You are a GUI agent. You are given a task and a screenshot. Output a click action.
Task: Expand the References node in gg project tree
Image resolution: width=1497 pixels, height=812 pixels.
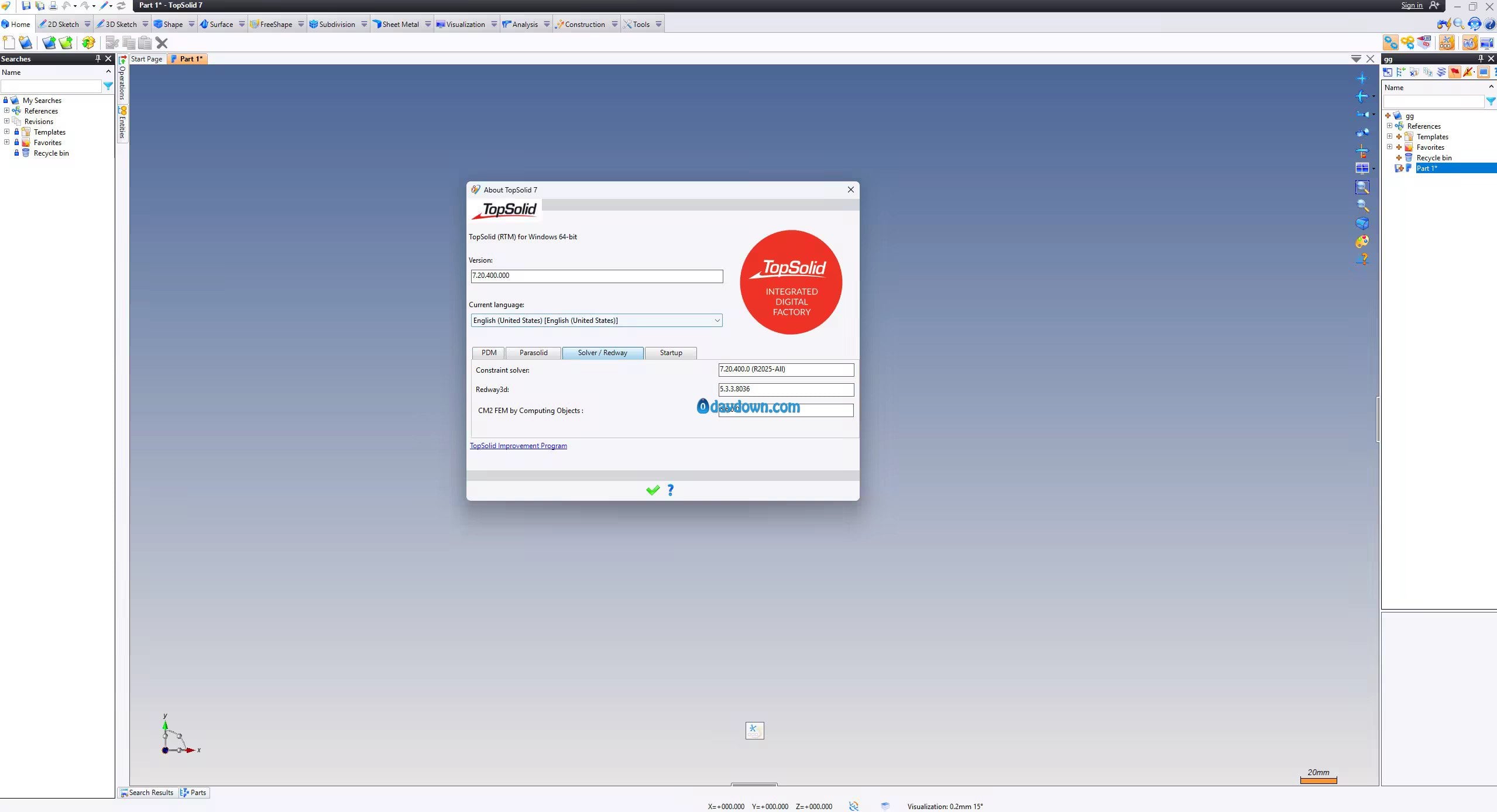tap(1389, 126)
